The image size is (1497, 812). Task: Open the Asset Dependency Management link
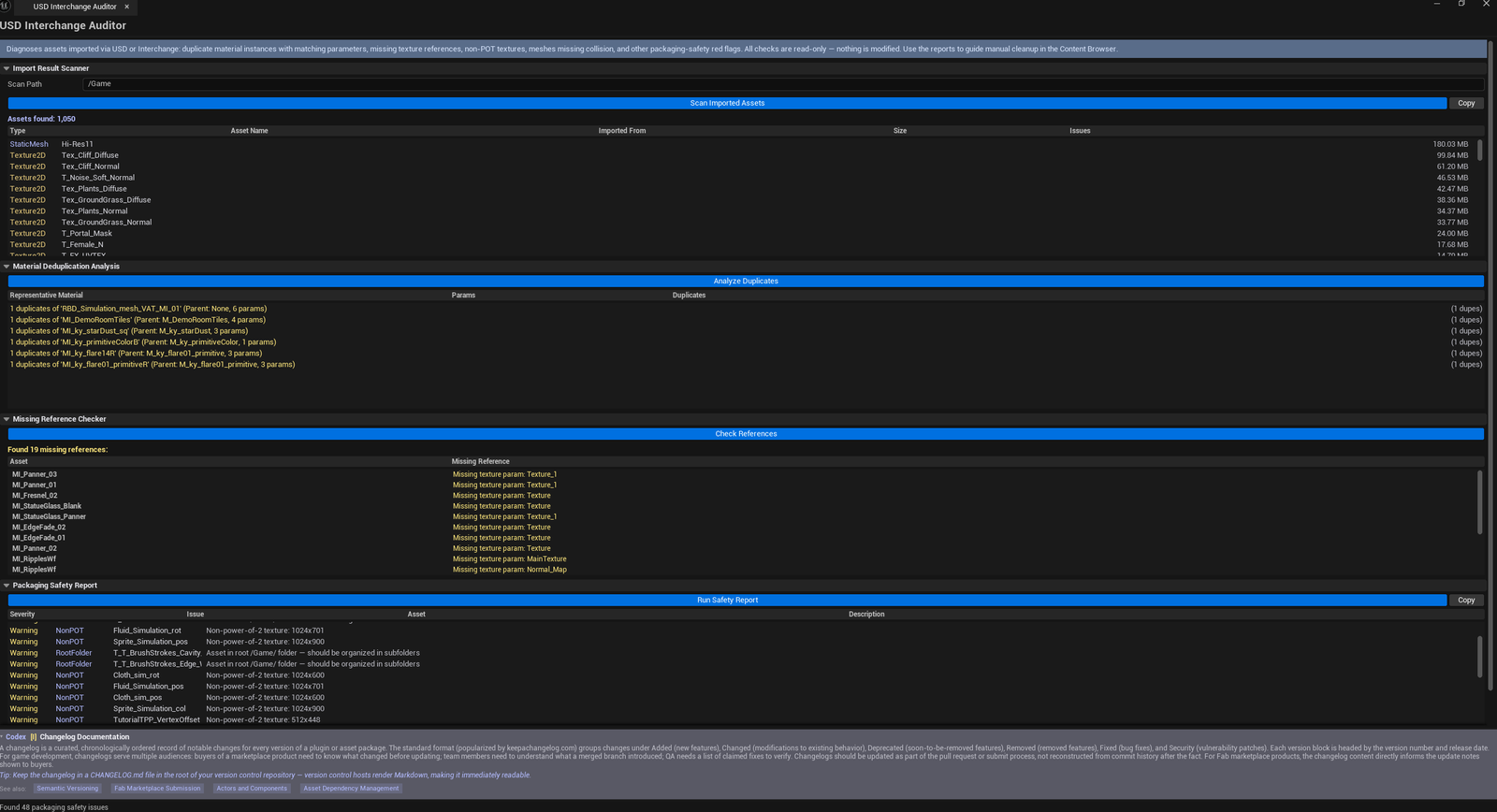coord(351,789)
